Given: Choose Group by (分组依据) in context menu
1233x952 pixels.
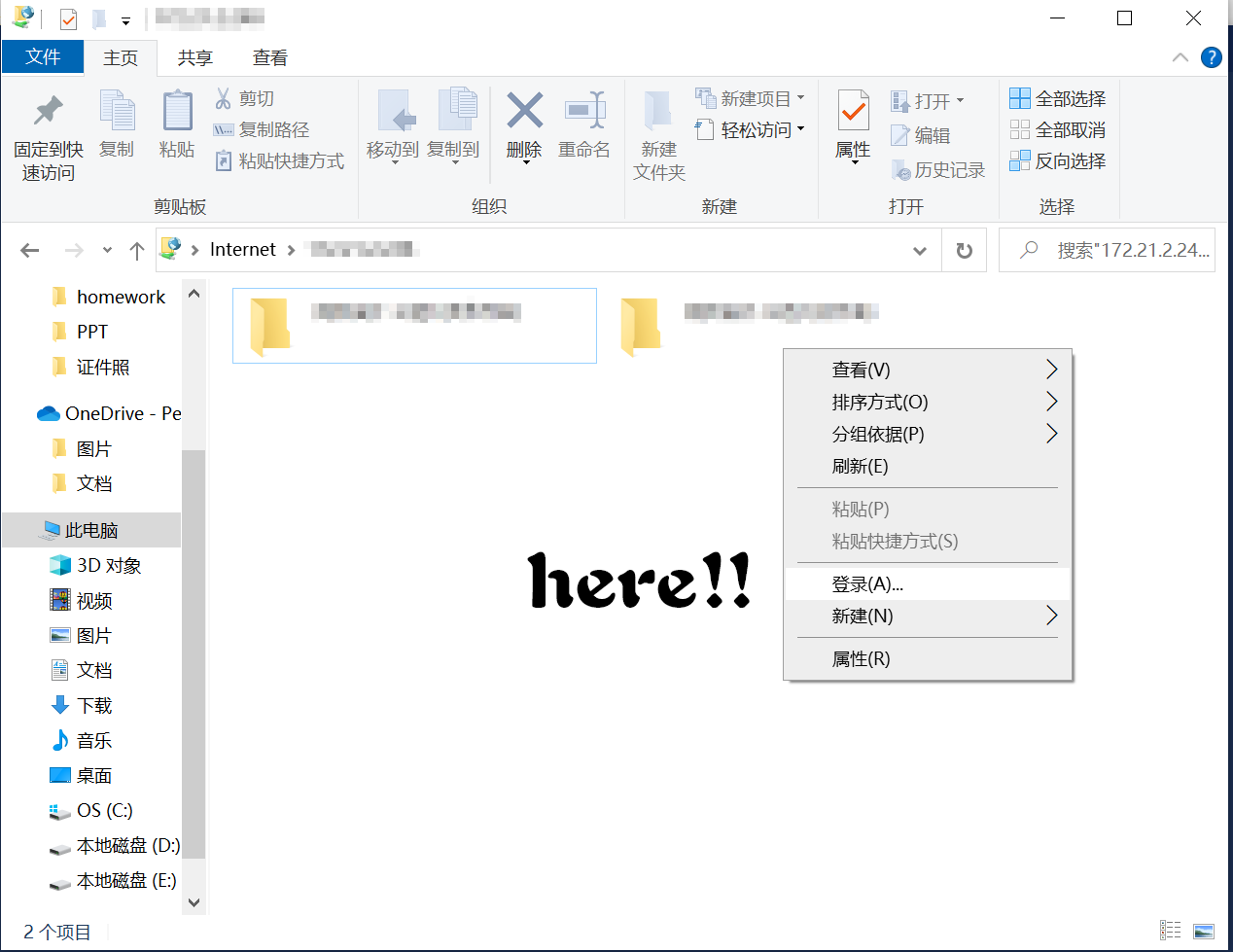Looking at the screenshot, I should tap(927, 434).
